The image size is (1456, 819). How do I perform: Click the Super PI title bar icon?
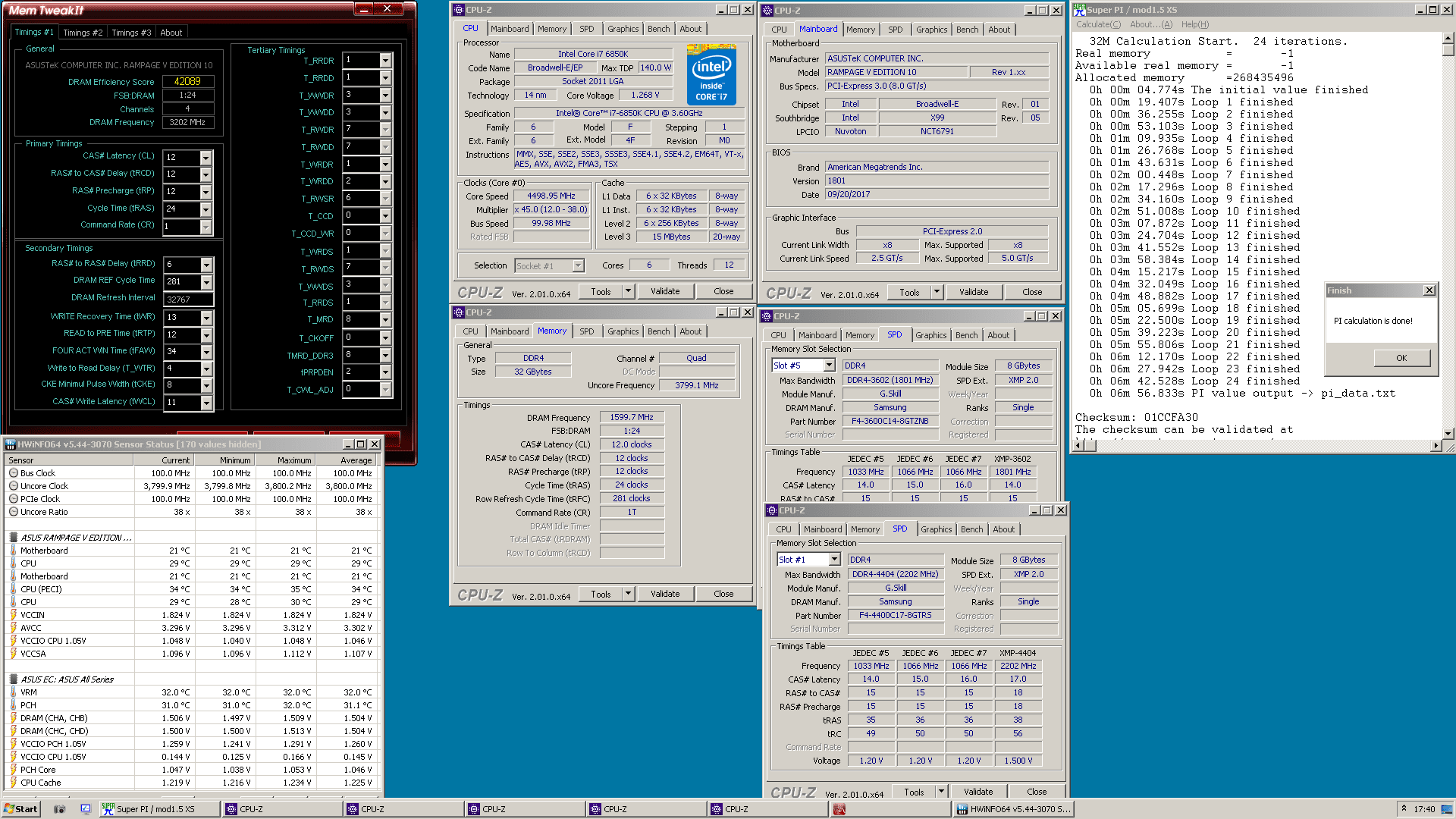[1079, 10]
